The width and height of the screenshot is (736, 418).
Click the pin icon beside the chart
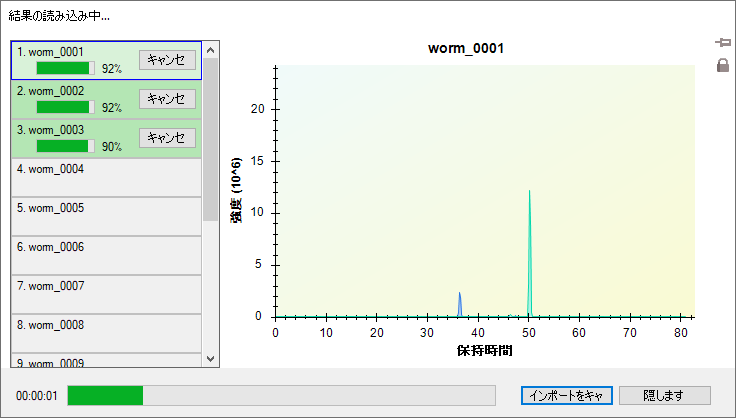723,43
